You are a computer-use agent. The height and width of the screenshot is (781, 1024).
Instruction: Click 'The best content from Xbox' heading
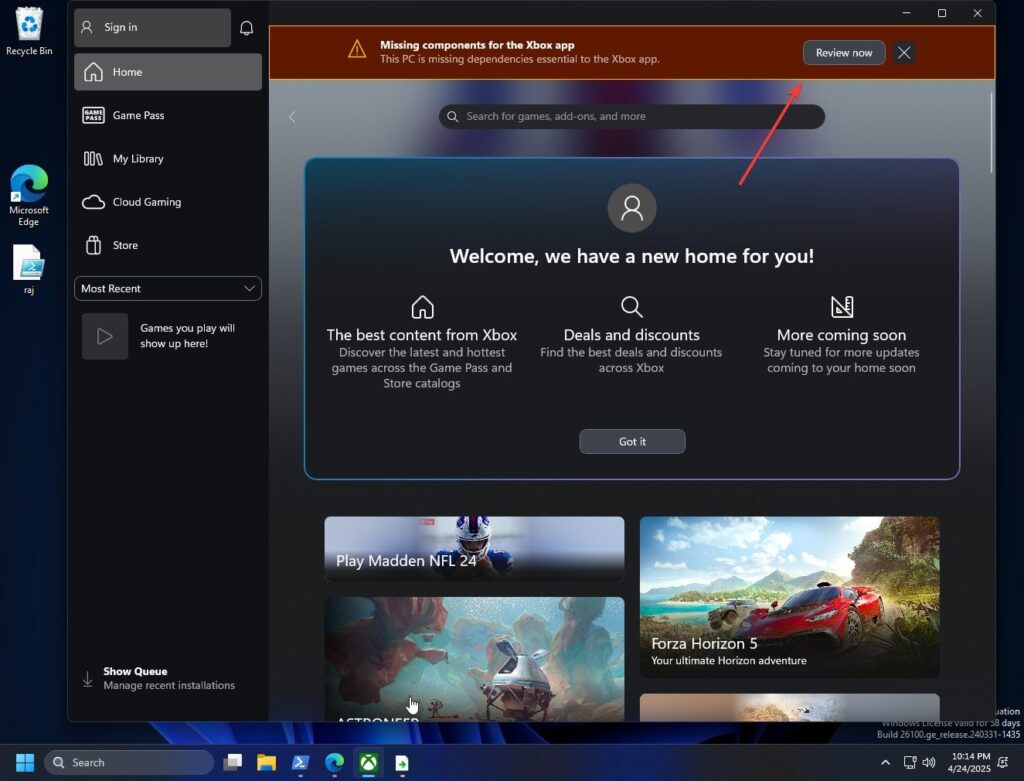tap(422, 335)
